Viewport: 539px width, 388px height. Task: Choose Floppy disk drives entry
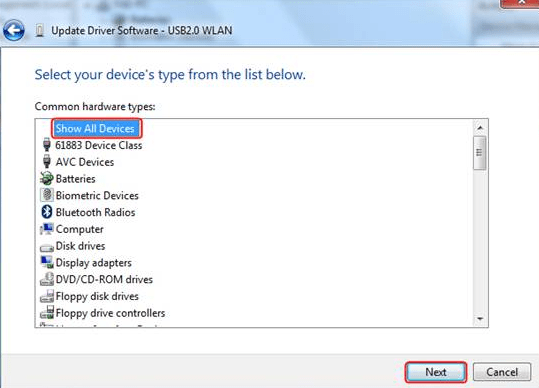[x=97, y=296]
